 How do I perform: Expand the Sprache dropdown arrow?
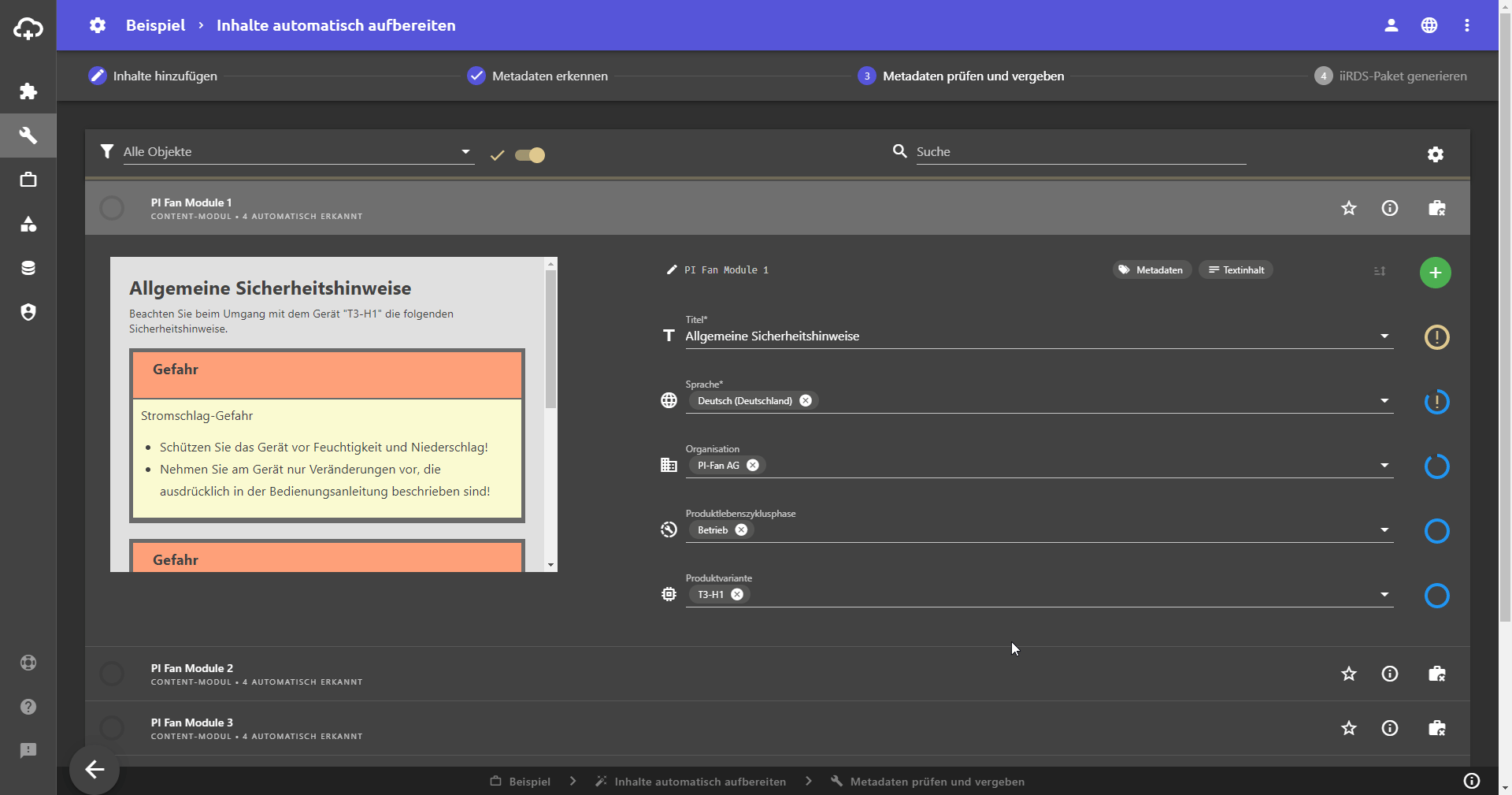[1384, 401]
